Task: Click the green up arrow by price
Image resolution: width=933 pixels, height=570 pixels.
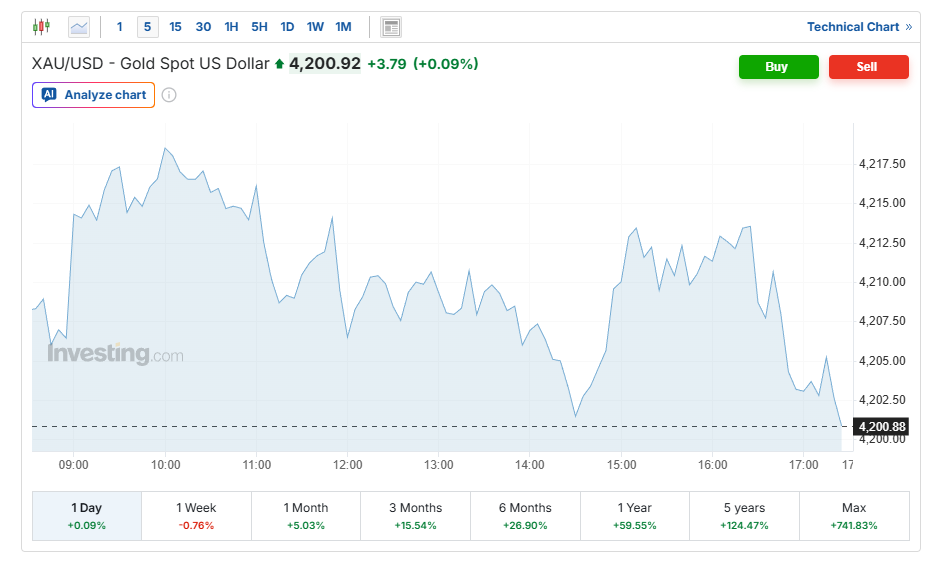Action: coord(280,65)
